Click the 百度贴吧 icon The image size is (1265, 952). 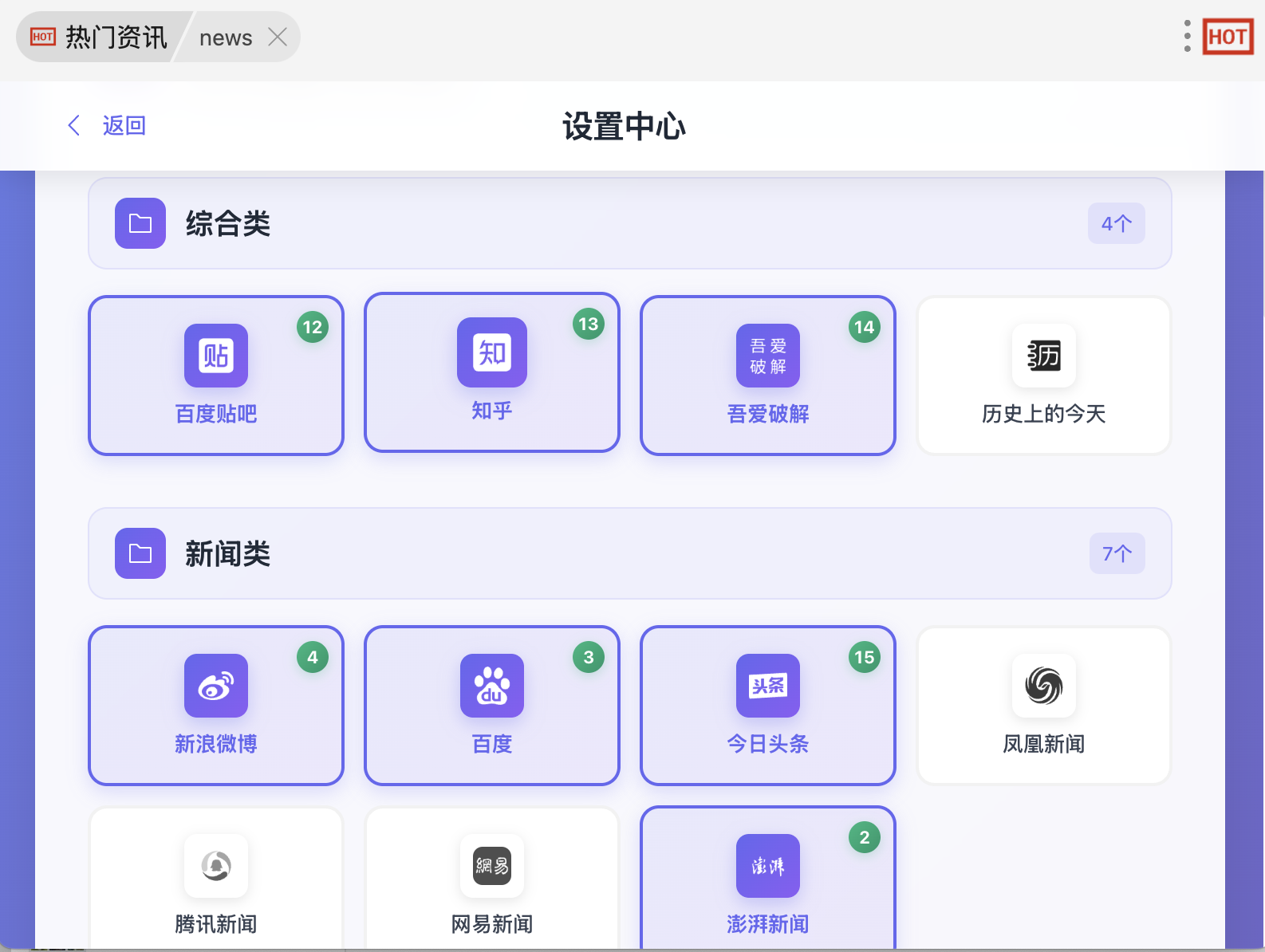[x=216, y=356]
